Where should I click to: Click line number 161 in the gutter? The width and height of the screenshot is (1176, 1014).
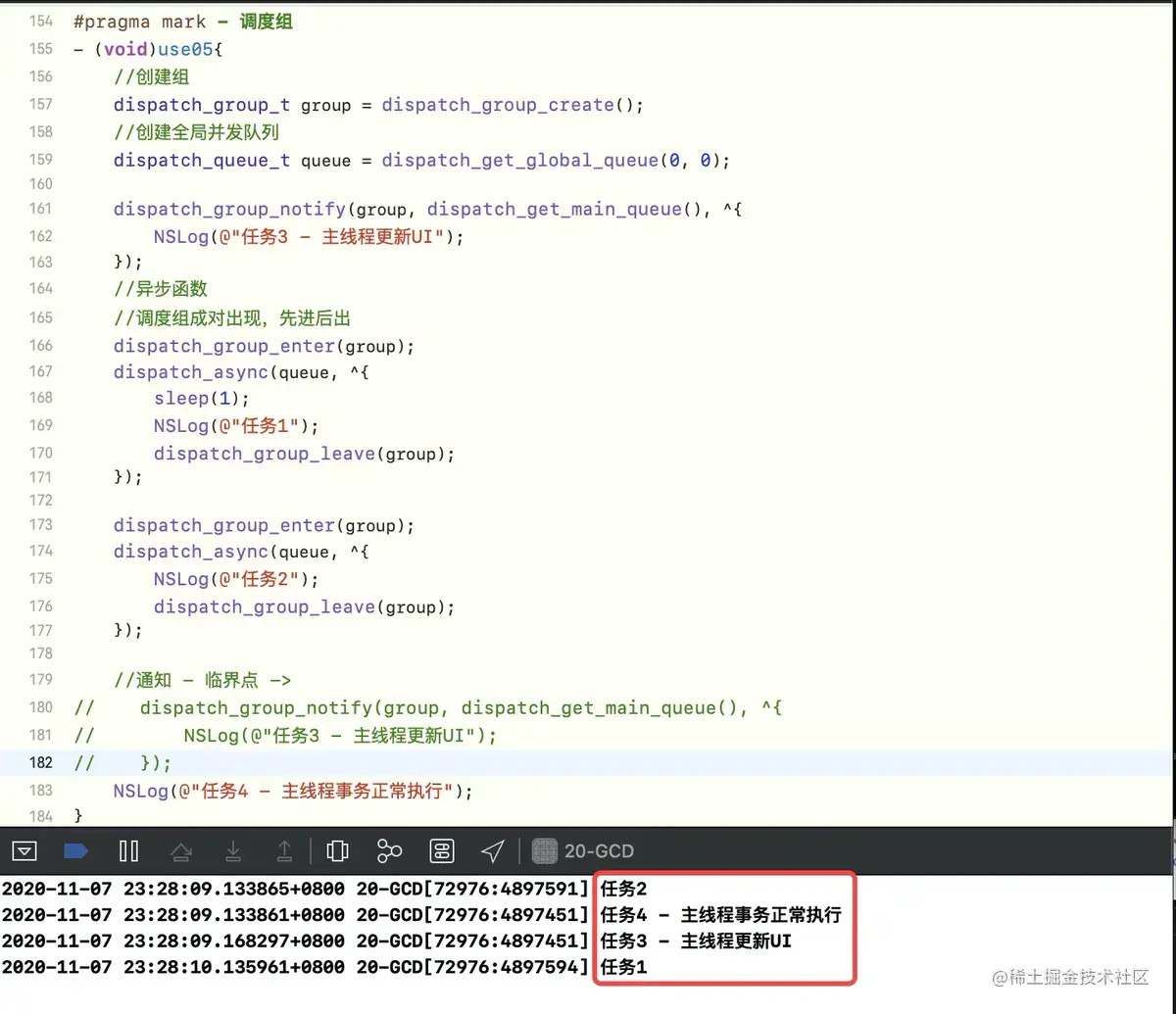41,208
